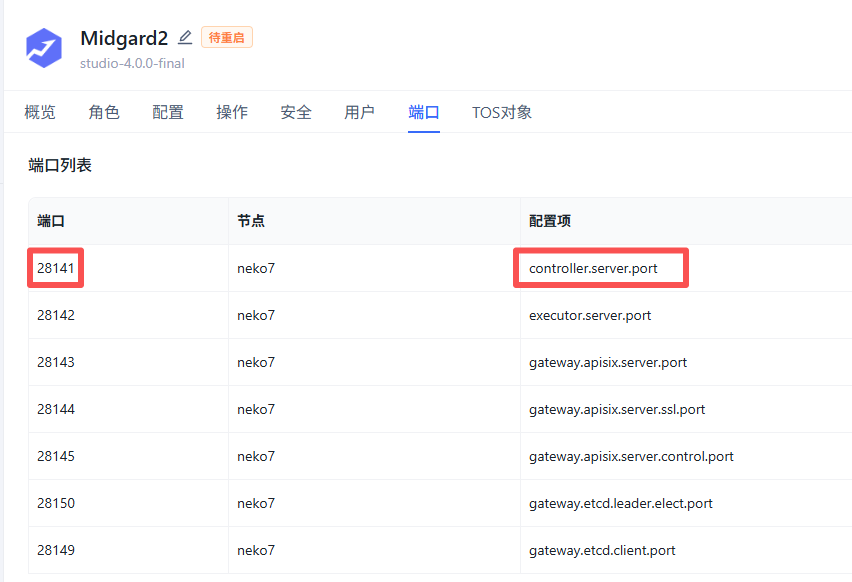The width and height of the screenshot is (852, 582).
Task: Click the 待重启 status badge
Action: (227, 37)
